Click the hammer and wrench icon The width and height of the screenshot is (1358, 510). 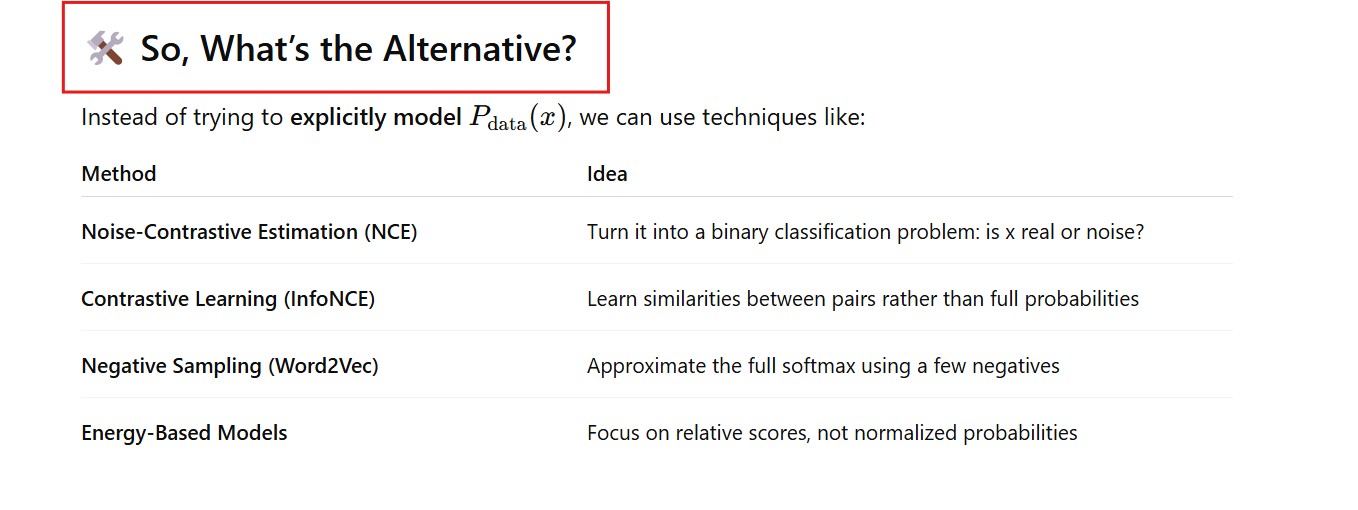105,48
